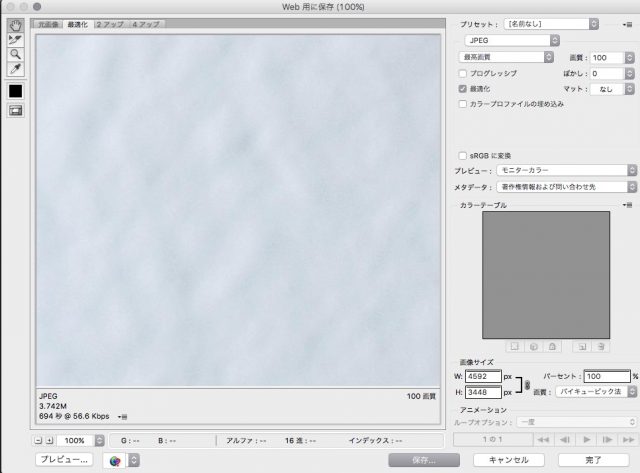640x473 pixels.
Task: Toggle slices visibility icon
Action: click(x=16, y=110)
